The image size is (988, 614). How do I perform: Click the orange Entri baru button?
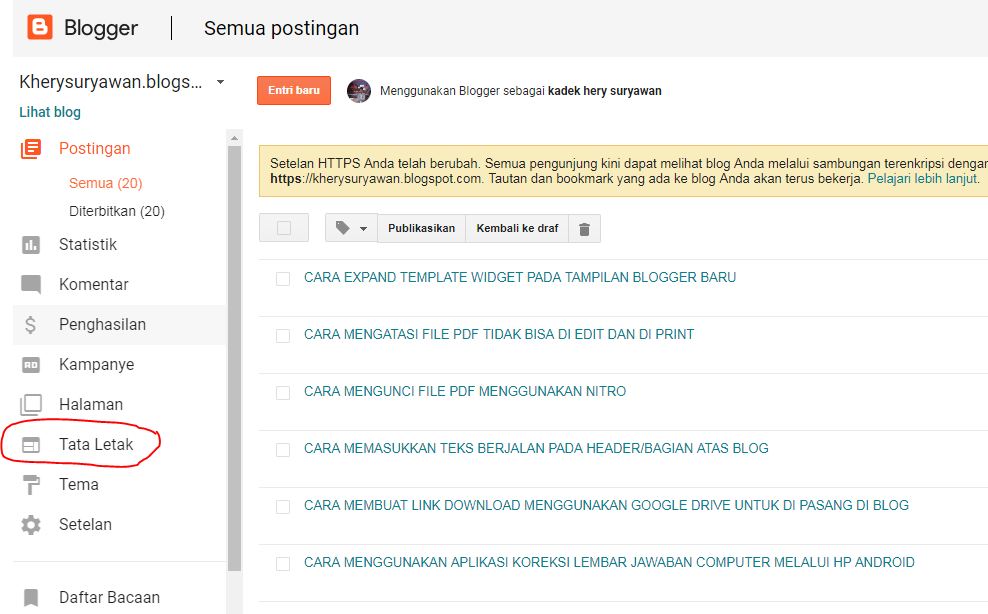[x=293, y=90]
